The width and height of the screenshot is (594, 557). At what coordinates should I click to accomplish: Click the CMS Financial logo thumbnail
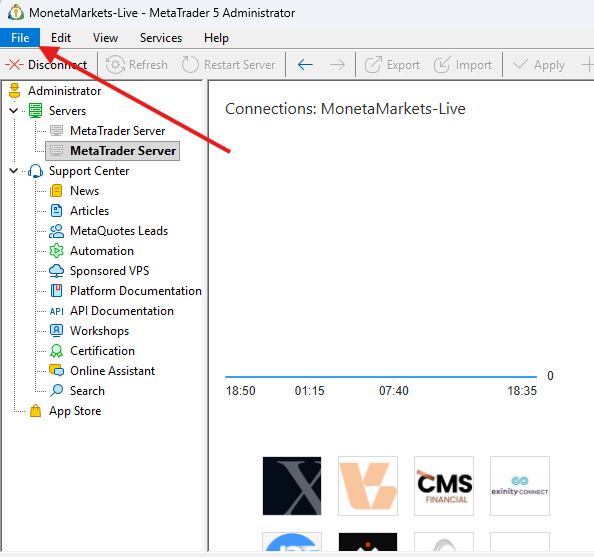(444, 486)
